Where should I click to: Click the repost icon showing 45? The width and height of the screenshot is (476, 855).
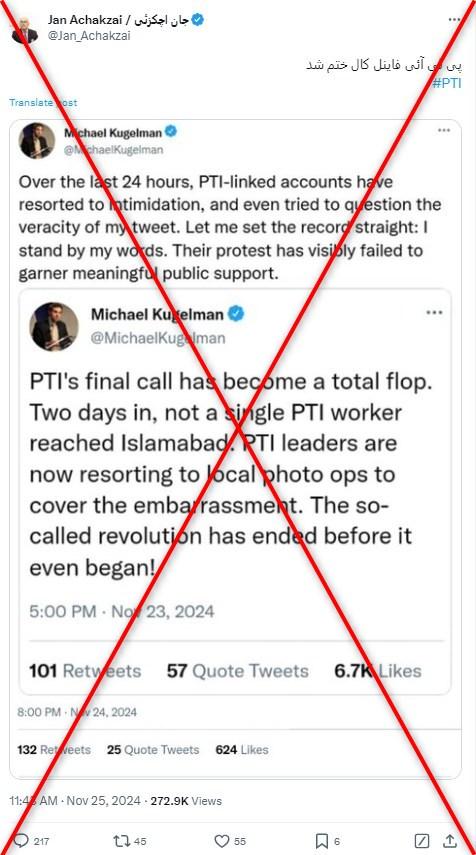pyautogui.click(x=120, y=840)
